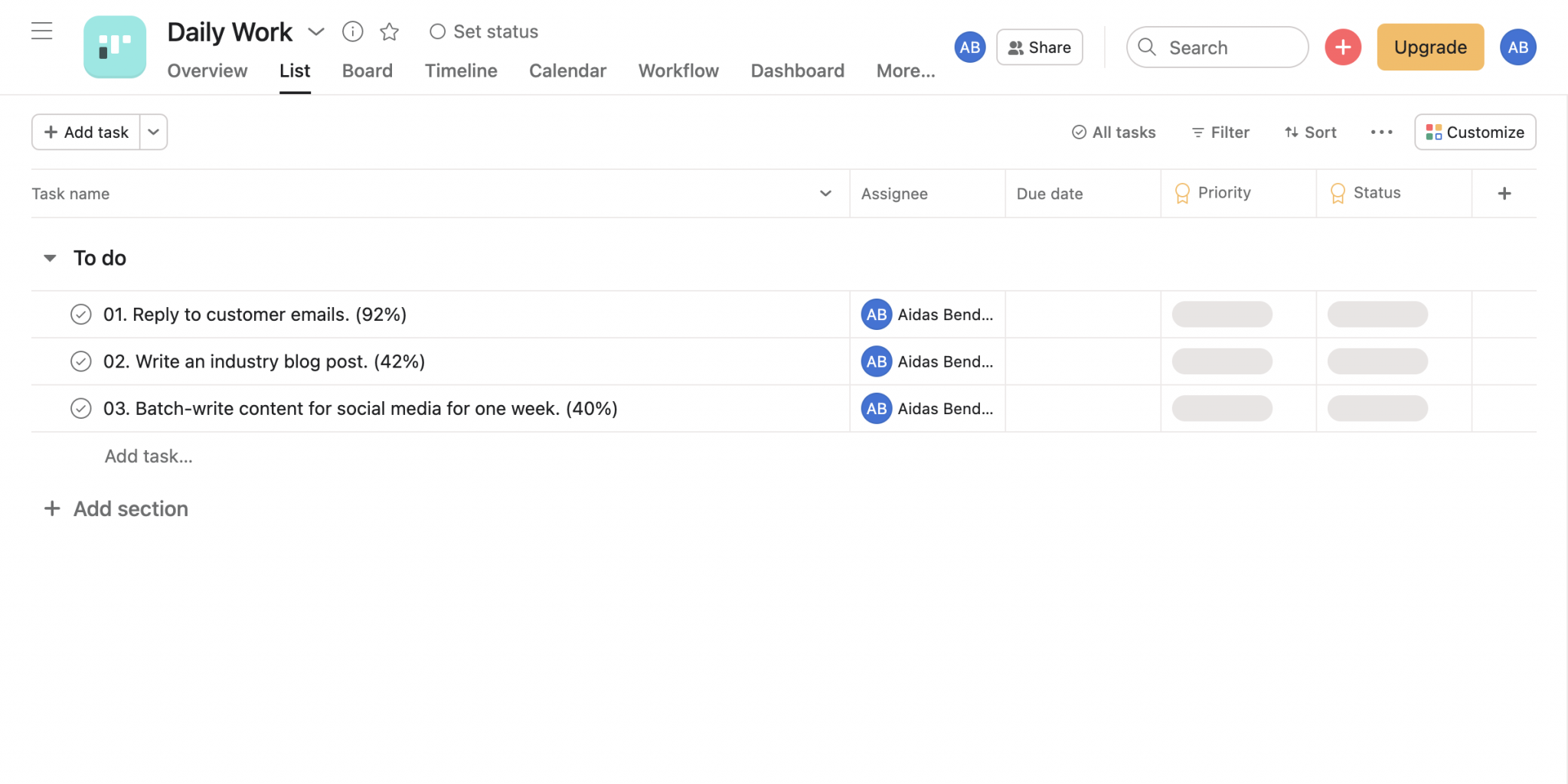
Task: Go to the Workflow tab
Action: coord(678,70)
